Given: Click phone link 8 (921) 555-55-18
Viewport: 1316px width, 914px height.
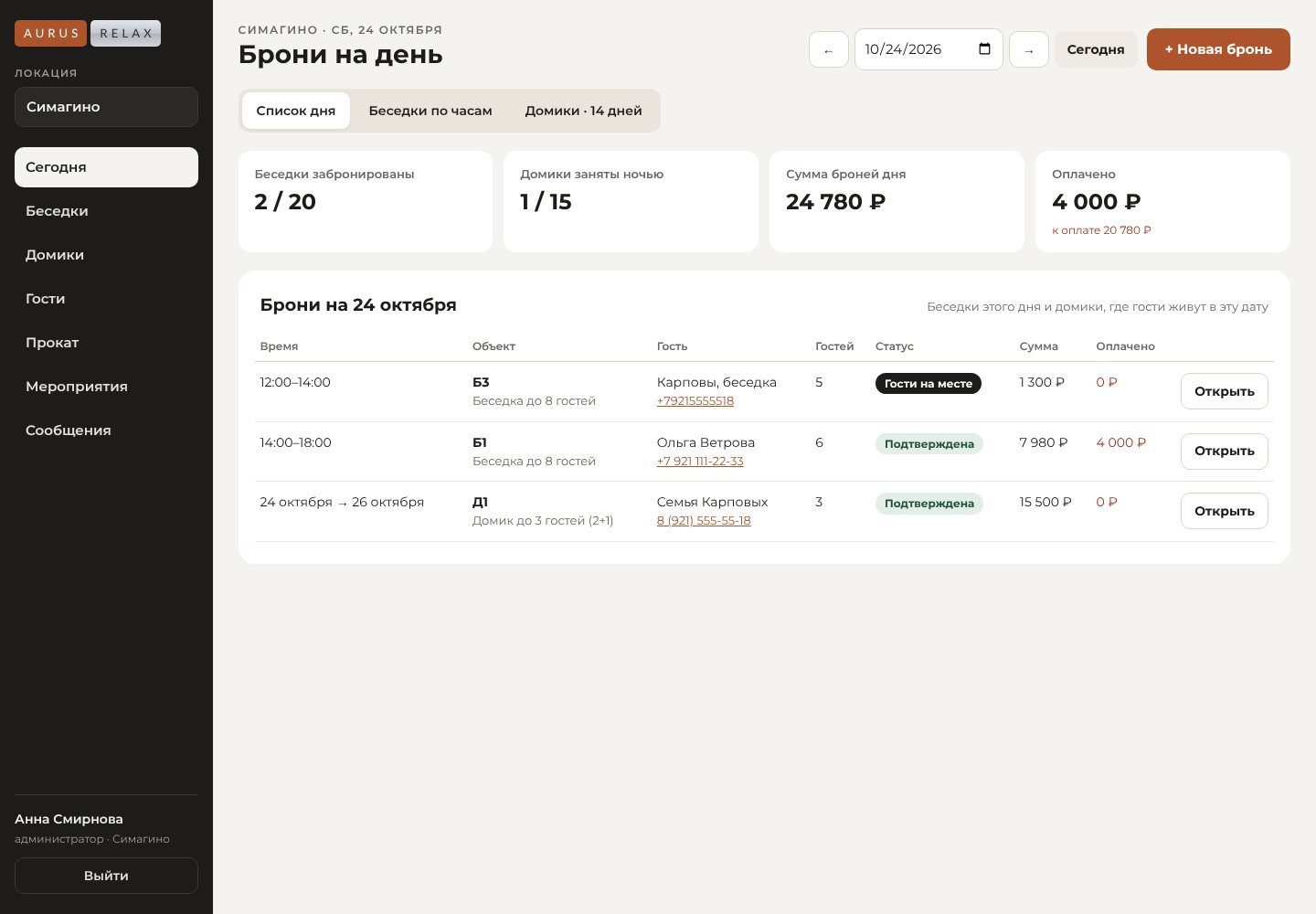Looking at the screenshot, I should (x=704, y=521).
